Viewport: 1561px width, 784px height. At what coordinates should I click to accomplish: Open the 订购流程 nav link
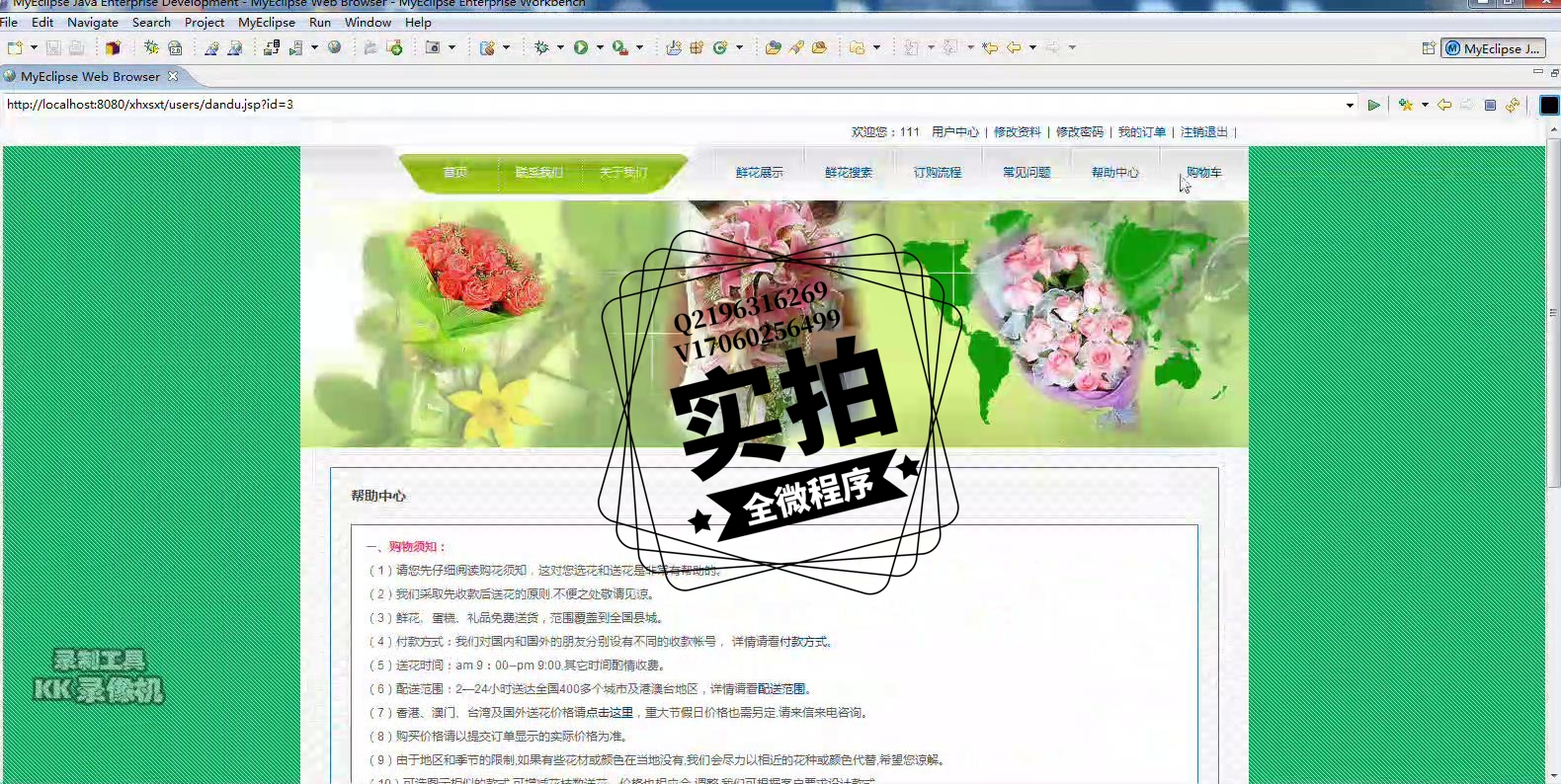coord(938,172)
